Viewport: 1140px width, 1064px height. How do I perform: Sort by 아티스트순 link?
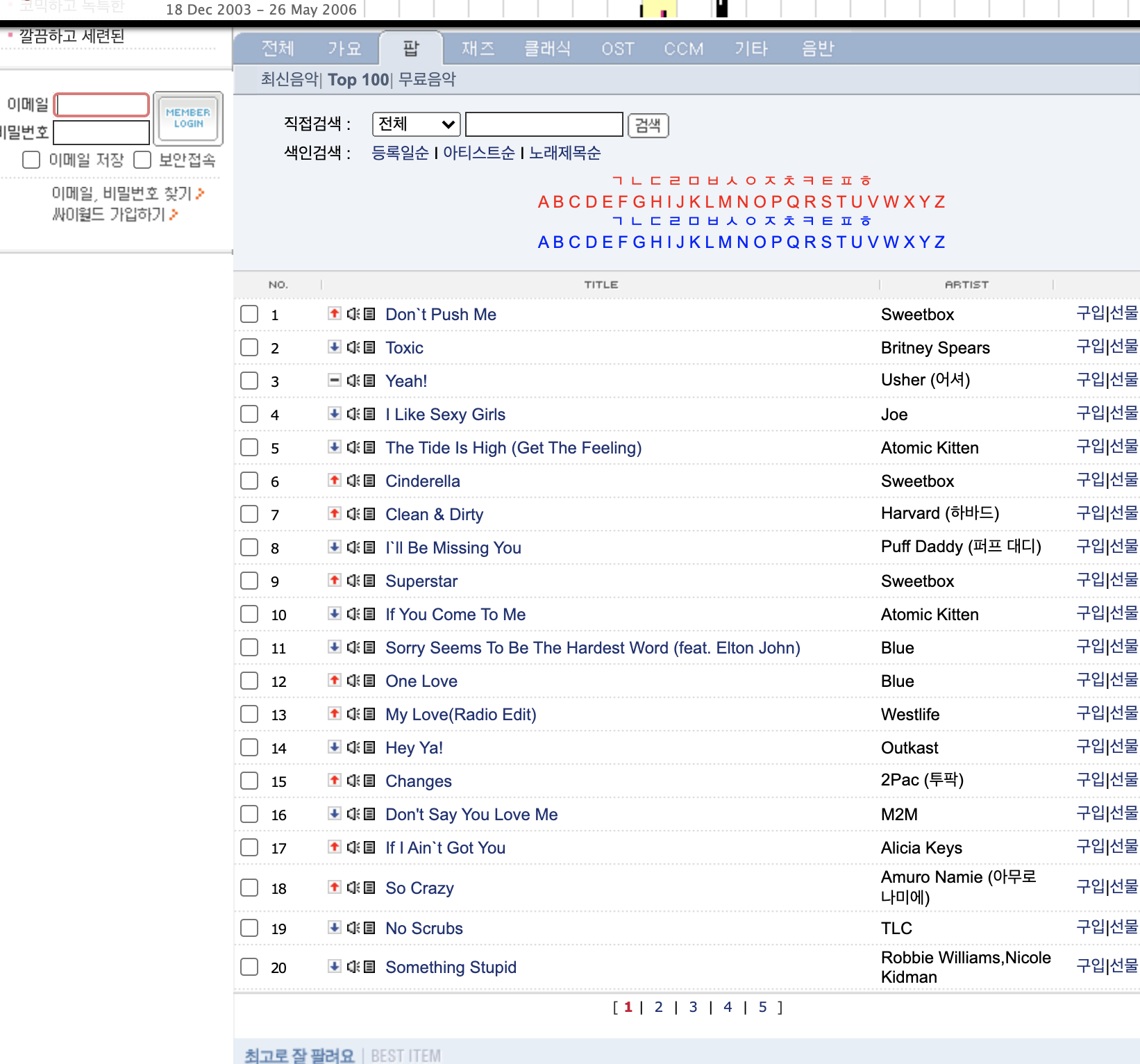pos(479,153)
